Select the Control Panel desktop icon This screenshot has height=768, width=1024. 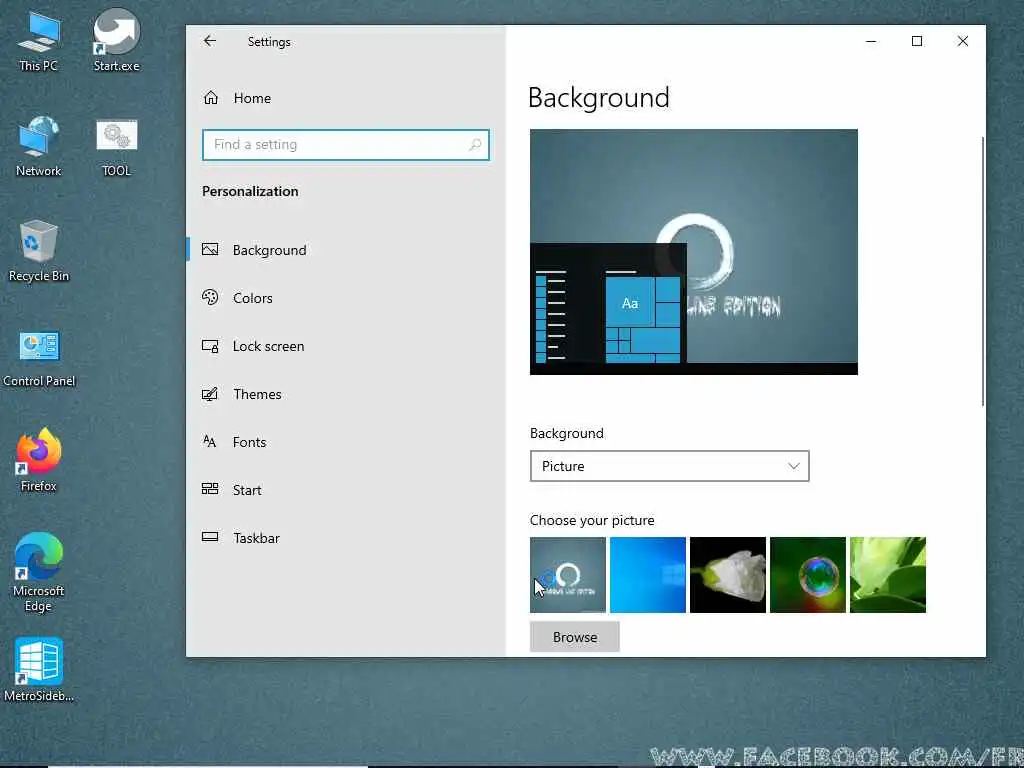pos(39,358)
